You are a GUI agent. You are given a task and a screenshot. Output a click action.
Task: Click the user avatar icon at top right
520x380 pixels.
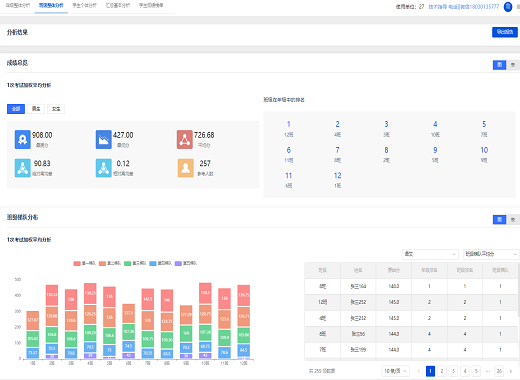pyautogui.click(x=508, y=7)
